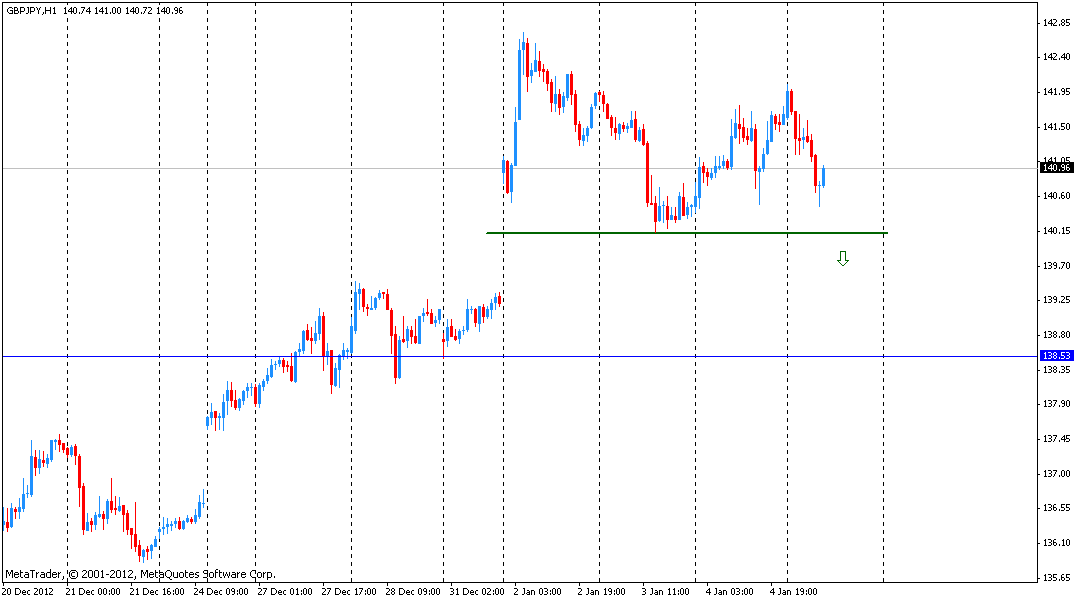
Task: Click the current price label 140.96
Action: (x=1056, y=168)
